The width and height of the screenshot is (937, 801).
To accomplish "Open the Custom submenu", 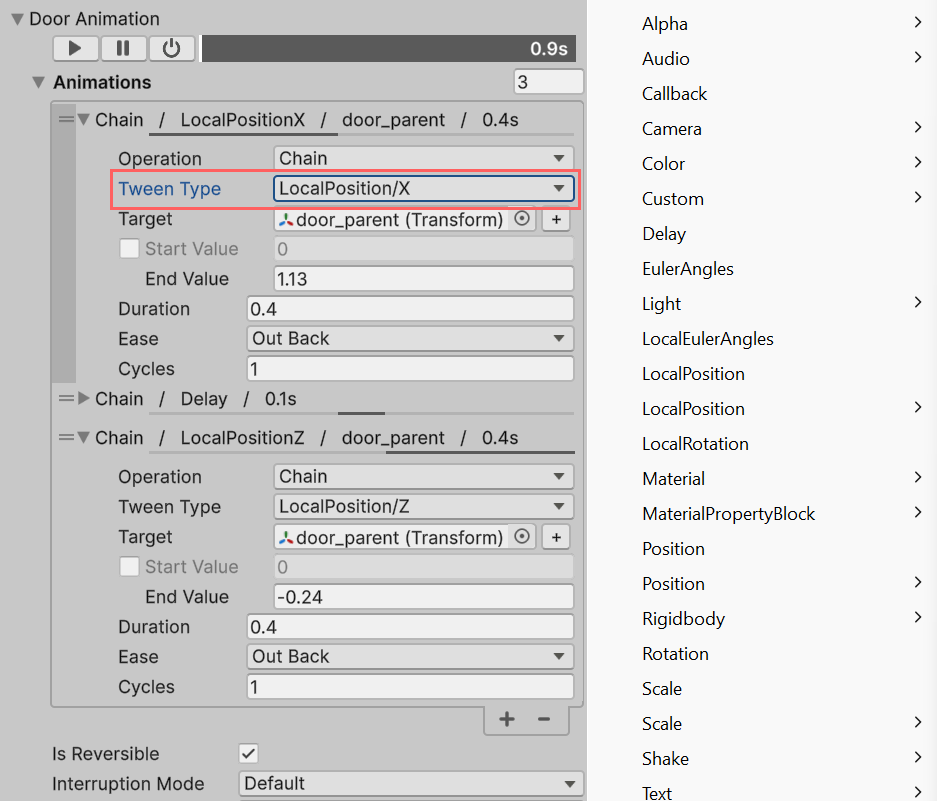I will (x=782, y=198).
